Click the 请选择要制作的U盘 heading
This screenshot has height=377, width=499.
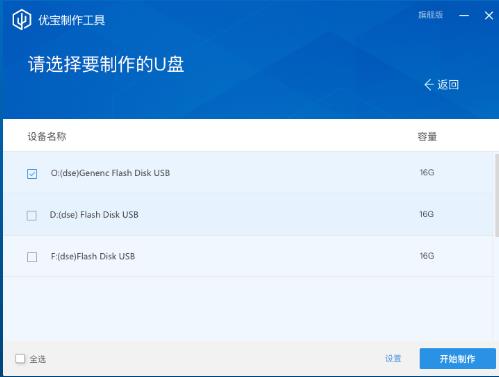tap(106, 64)
